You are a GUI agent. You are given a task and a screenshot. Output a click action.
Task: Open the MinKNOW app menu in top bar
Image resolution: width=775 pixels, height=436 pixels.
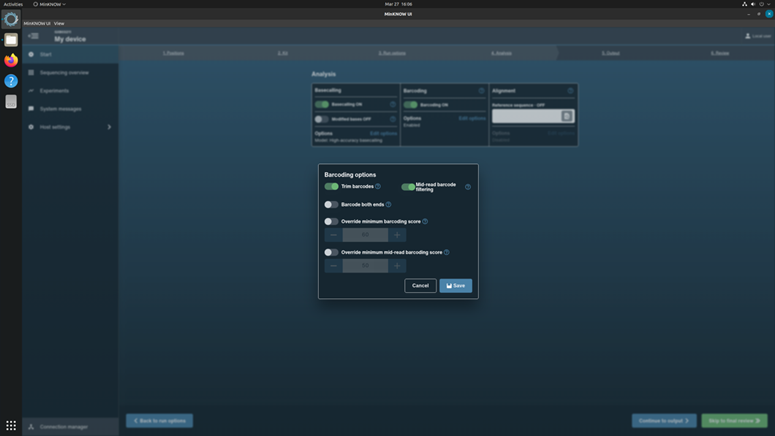(x=49, y=4)
